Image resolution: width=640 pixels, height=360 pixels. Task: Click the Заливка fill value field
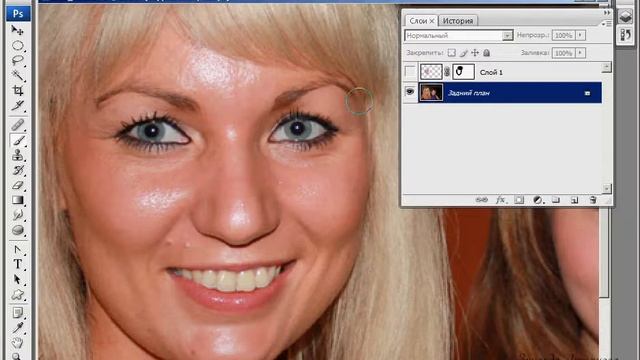(x=563, y=53)
